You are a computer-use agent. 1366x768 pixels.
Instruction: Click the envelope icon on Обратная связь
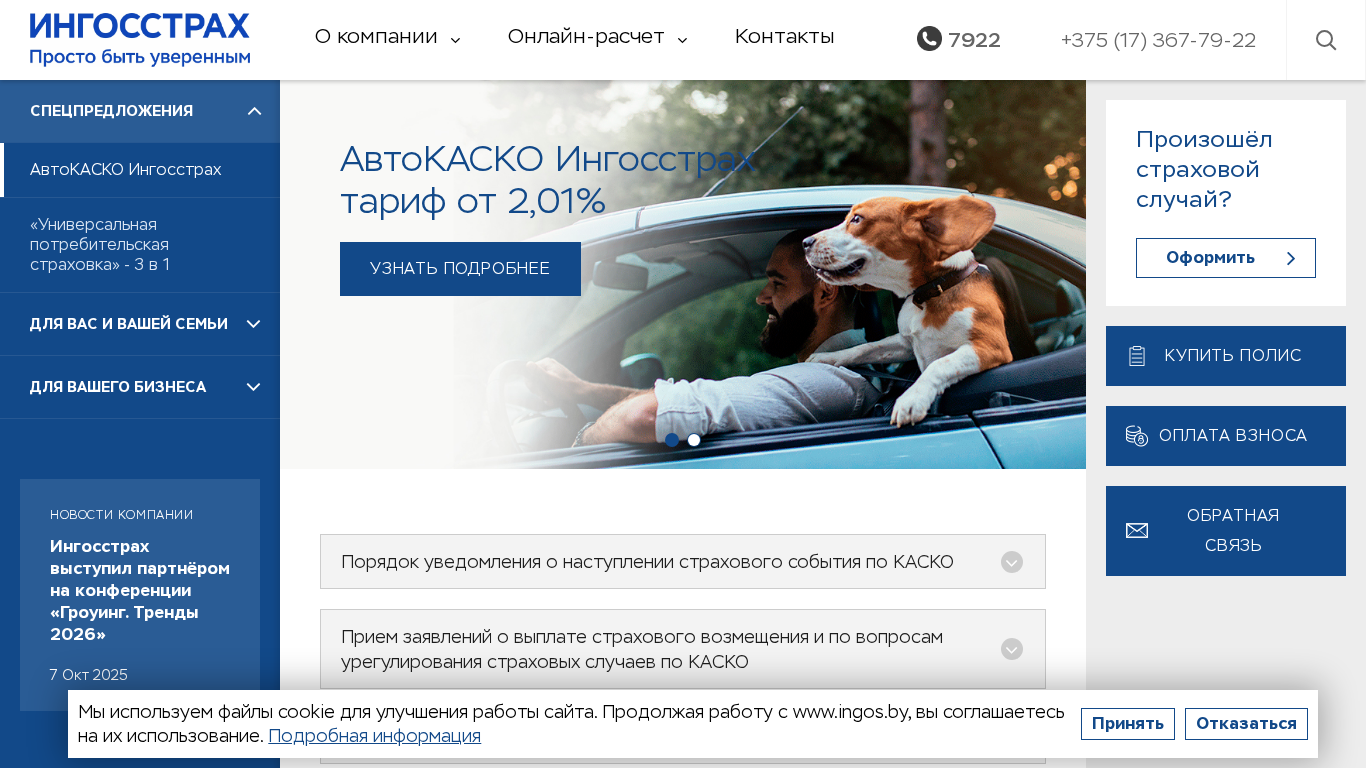[1137, 531]
